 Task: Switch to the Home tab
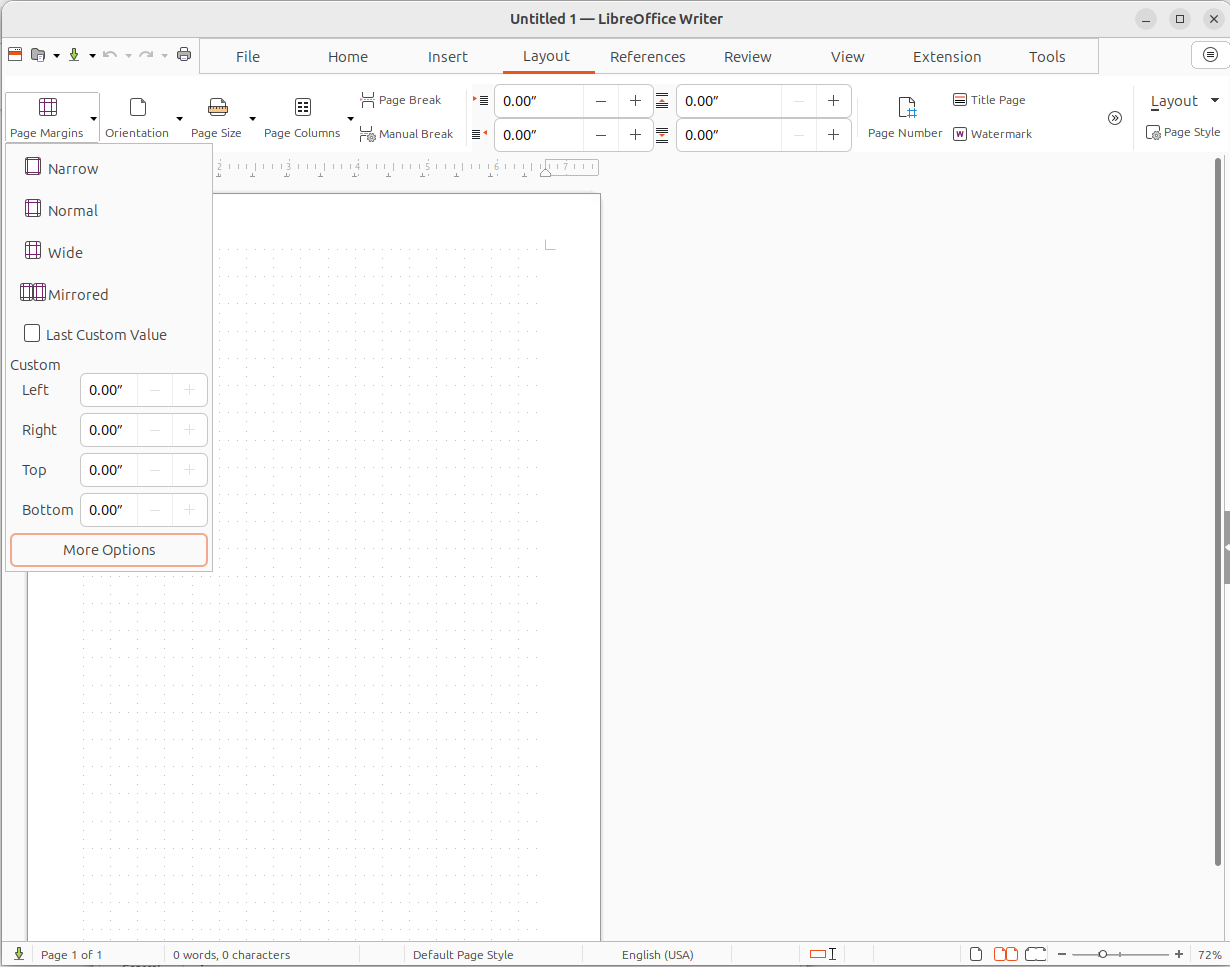point(348,56)
